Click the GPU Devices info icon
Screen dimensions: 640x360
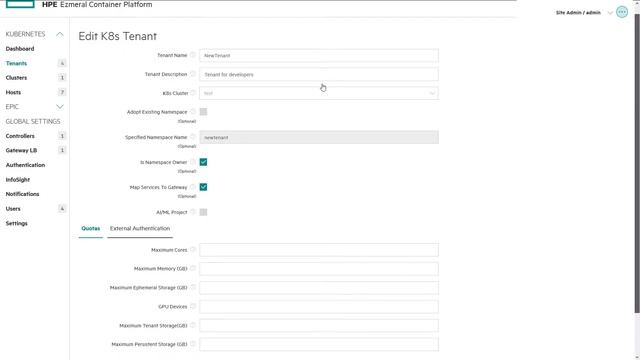pos(193,306)
